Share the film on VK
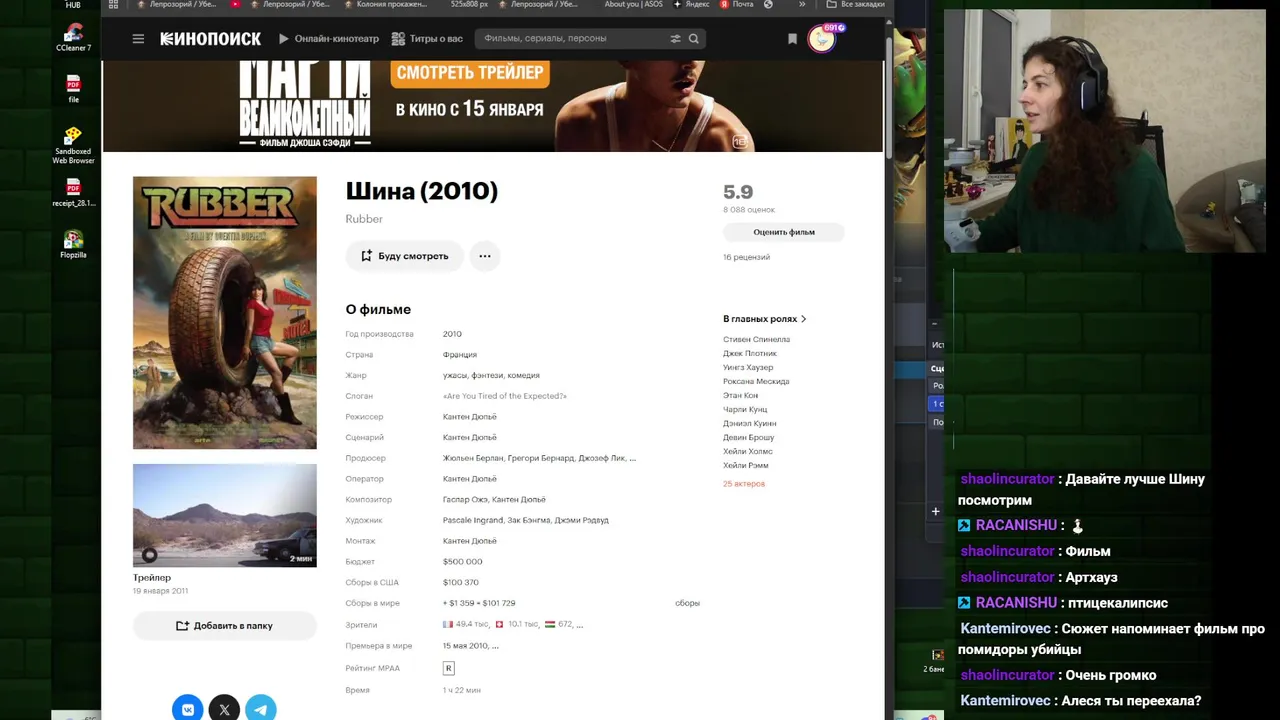The width and height of the screenshot is (1280, 720). (188, 709)
